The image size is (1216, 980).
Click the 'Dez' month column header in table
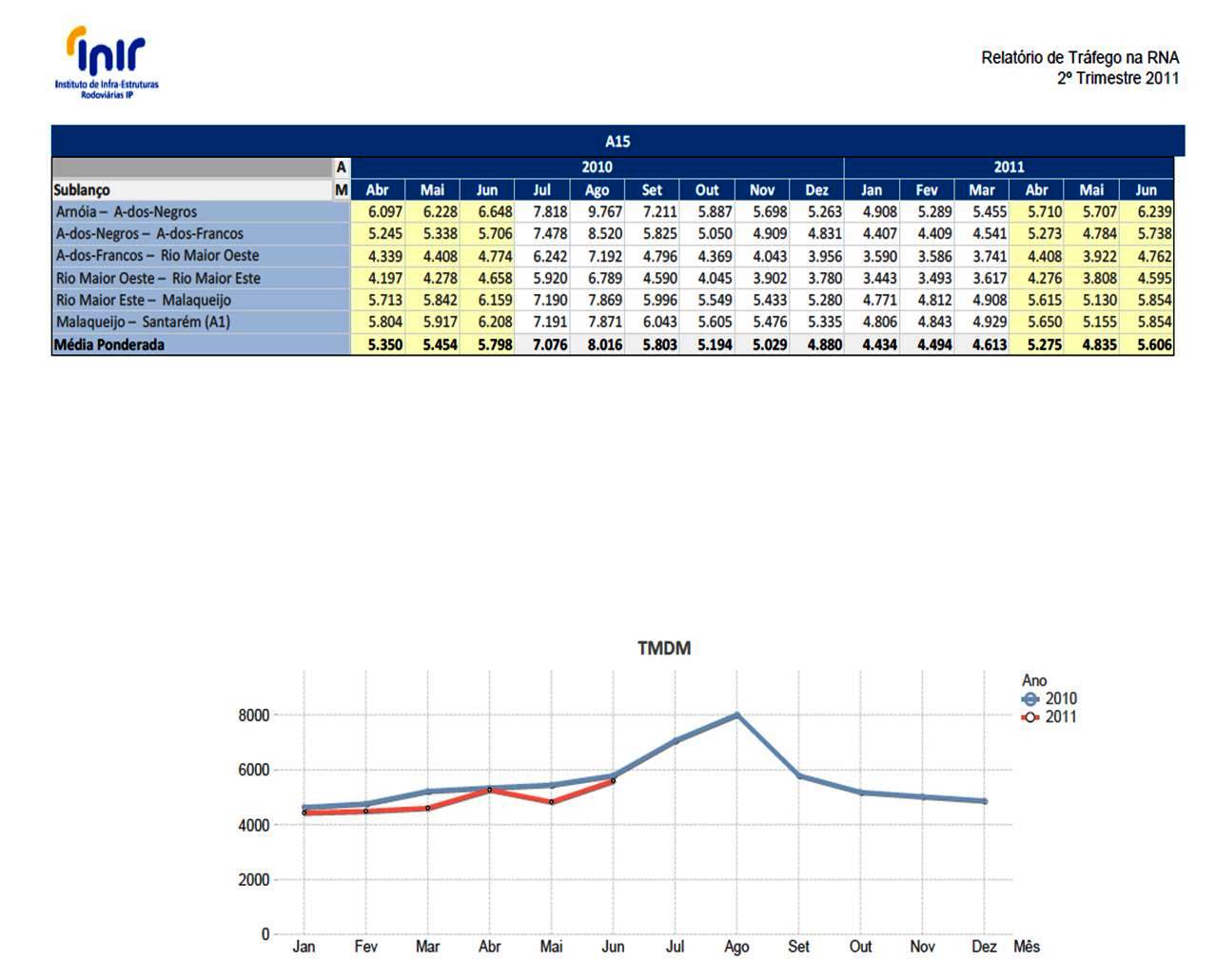click(x=816, y=190)
